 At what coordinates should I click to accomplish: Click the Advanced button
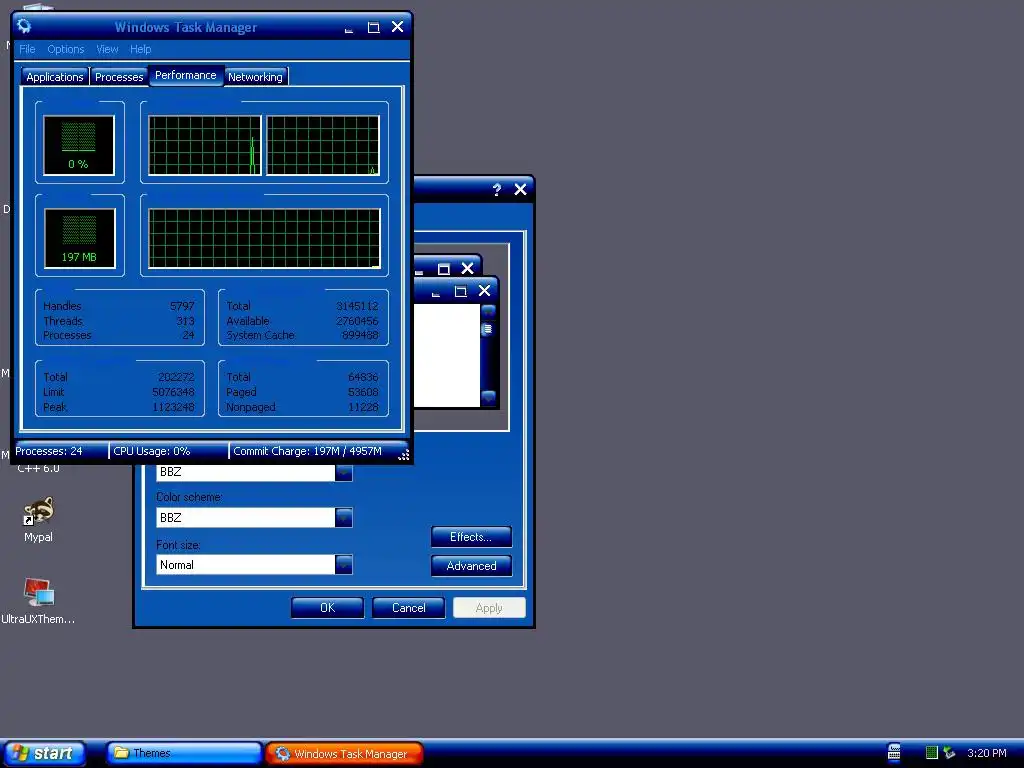(471, 566)
